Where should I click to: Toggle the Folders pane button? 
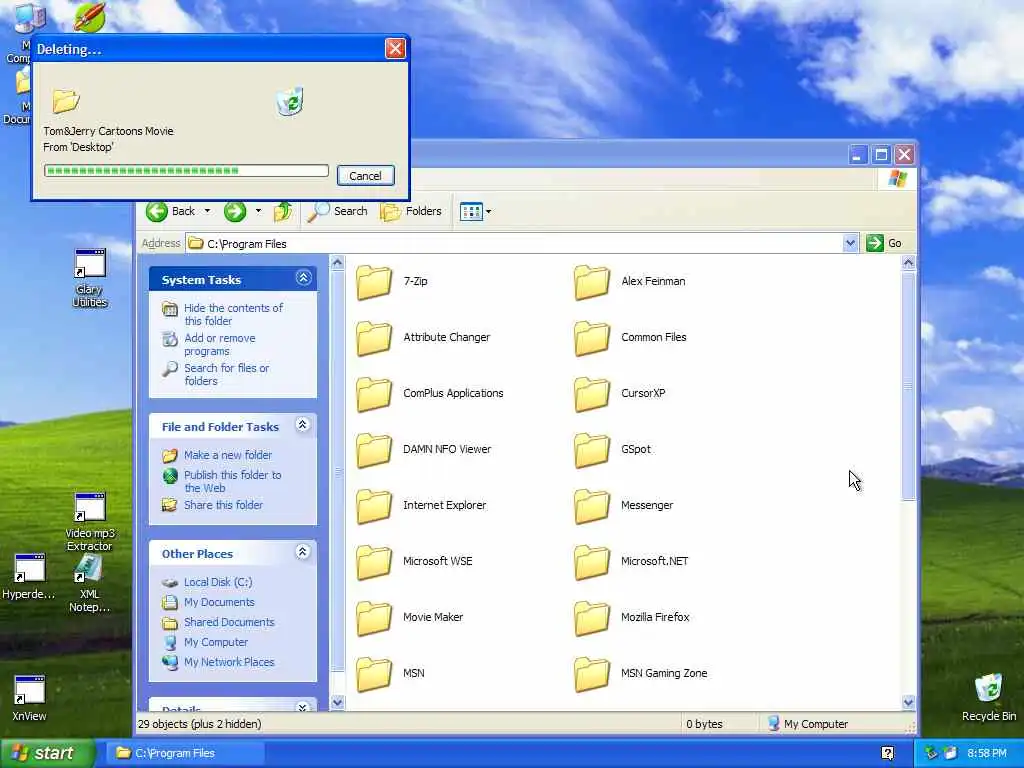coord(411,211)
